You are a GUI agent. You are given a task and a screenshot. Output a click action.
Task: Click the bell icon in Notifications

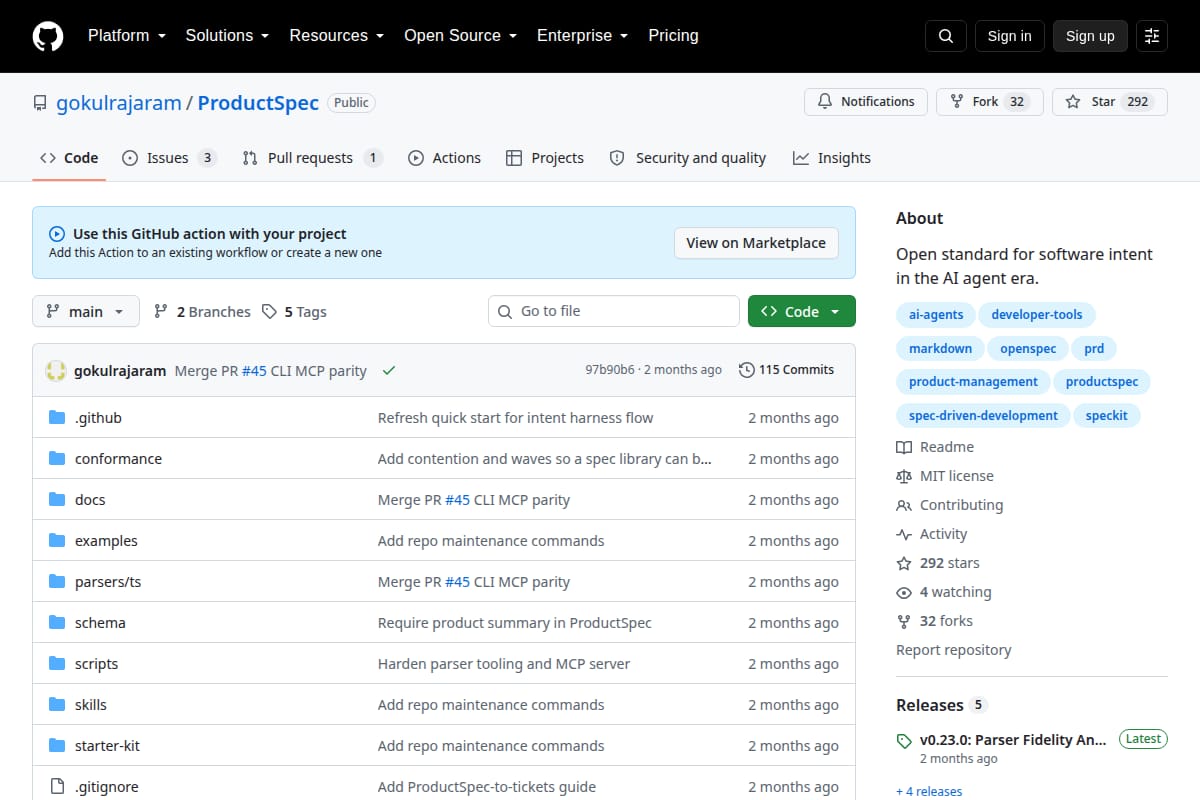coord(825,102)
